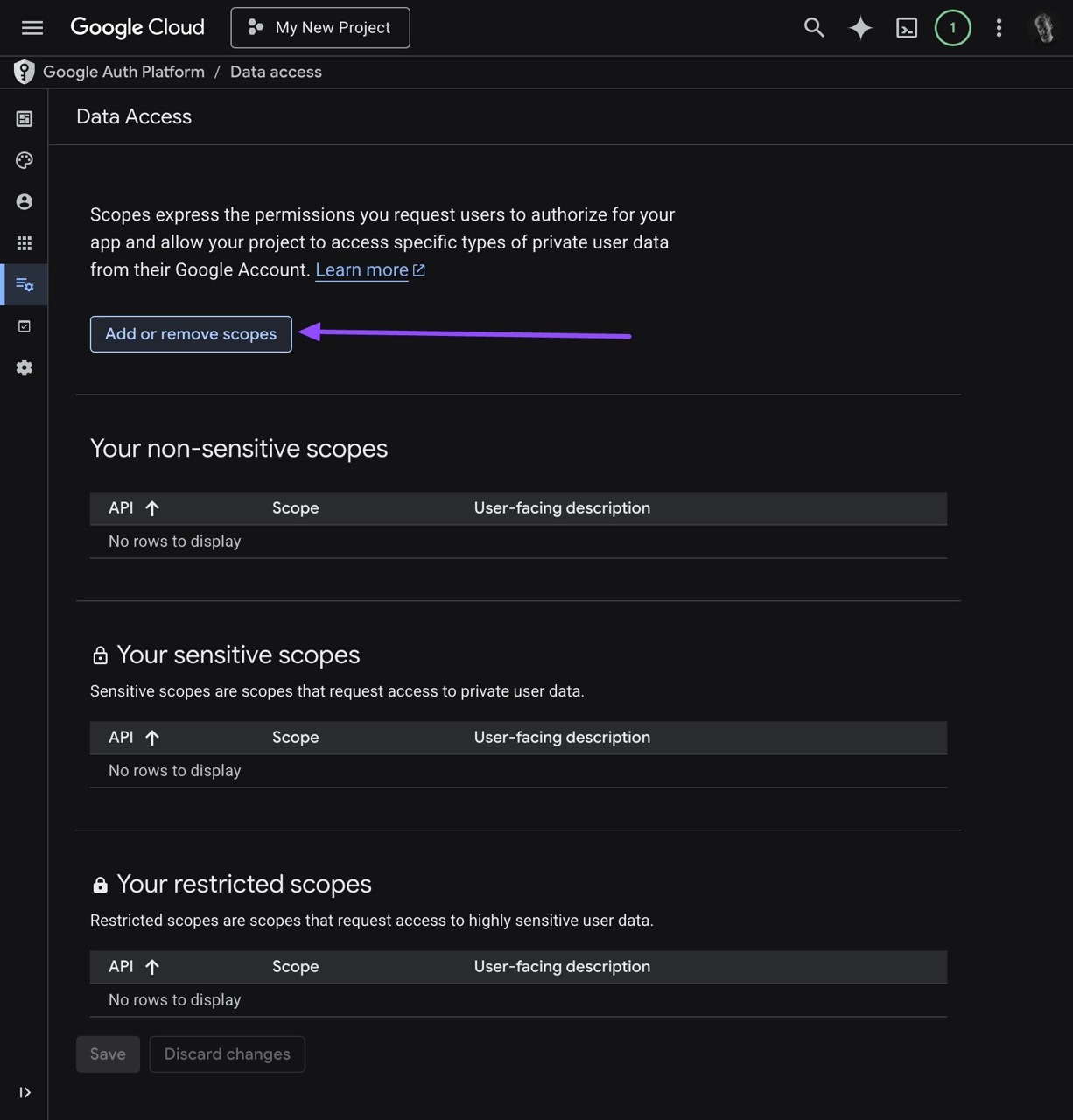Open Google Auth Platform settings gear
The width and height of the screenshot is (1073, 1120).
point(24,367)
